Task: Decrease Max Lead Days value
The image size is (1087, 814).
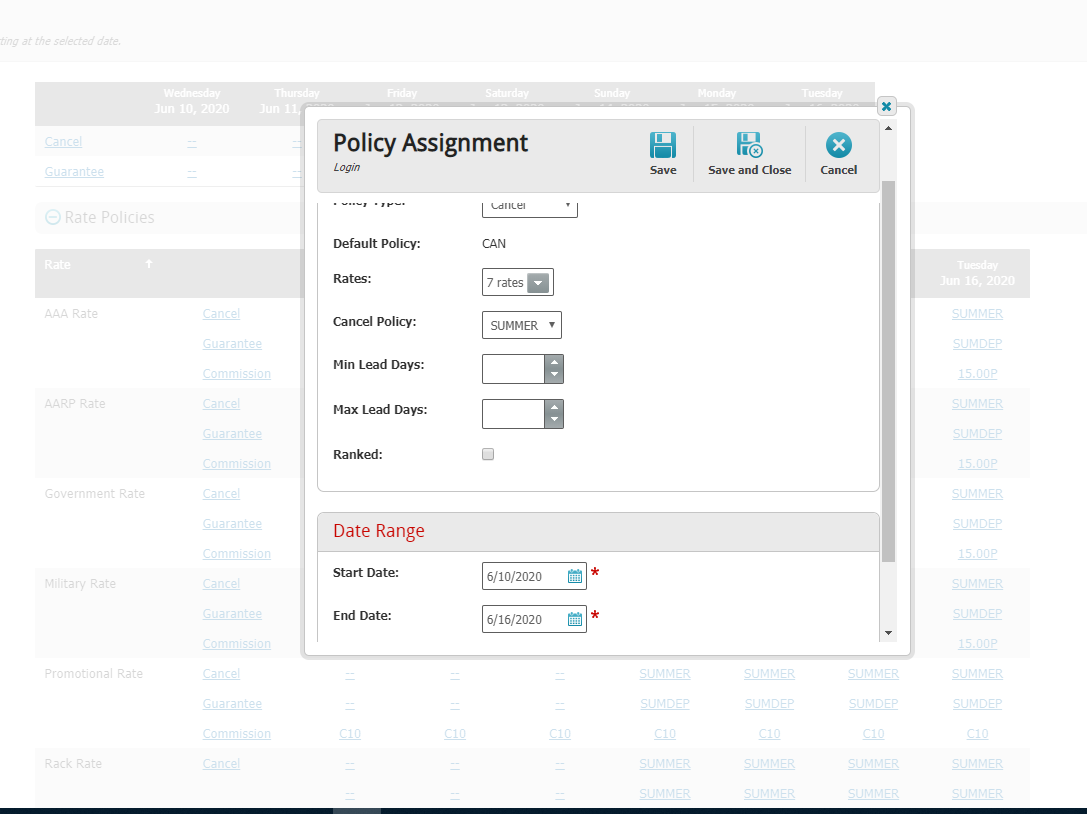Action: click(x=554, y=421)
